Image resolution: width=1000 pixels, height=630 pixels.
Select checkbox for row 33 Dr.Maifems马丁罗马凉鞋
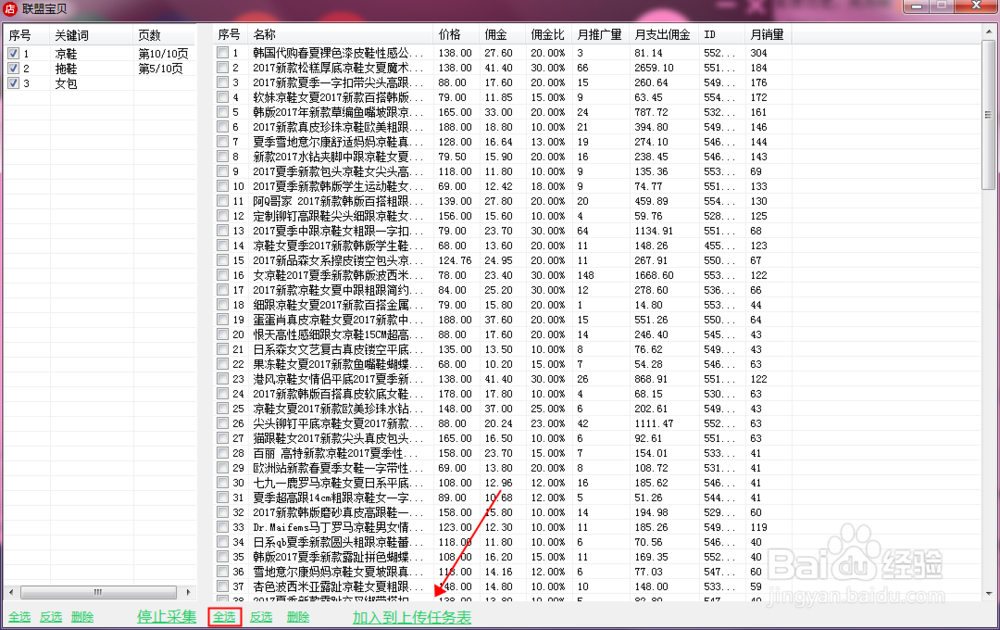tap(223, 527)
